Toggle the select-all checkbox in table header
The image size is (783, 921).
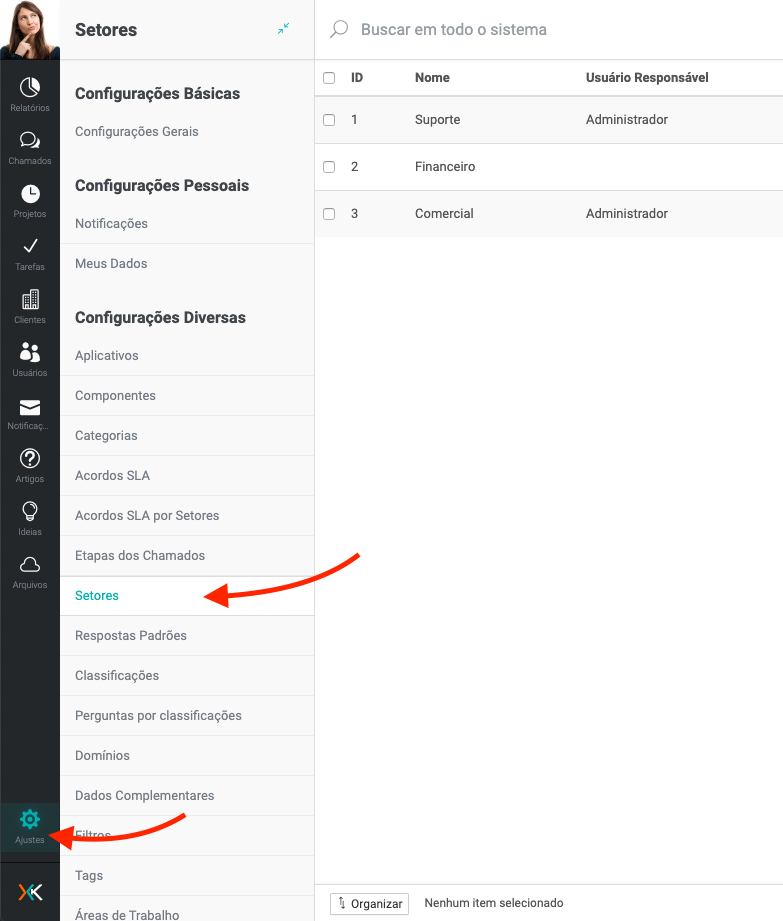[x=329, y=78]
